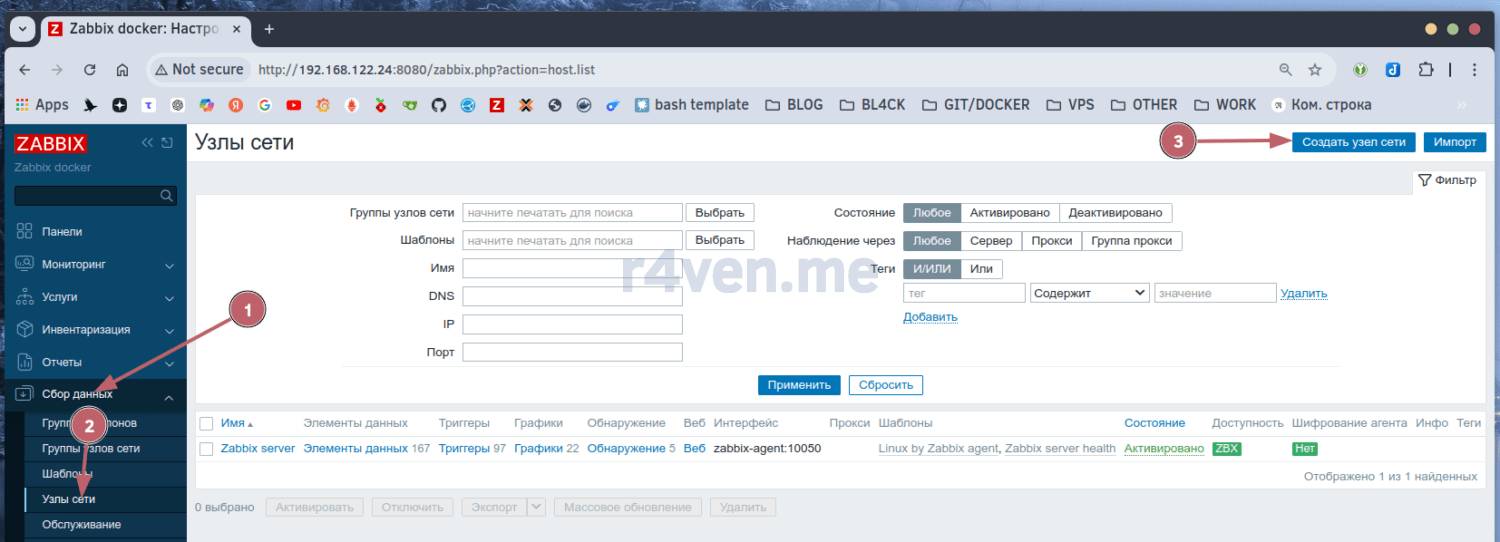Bookmark this page using star icon

tap(1315, 70)
